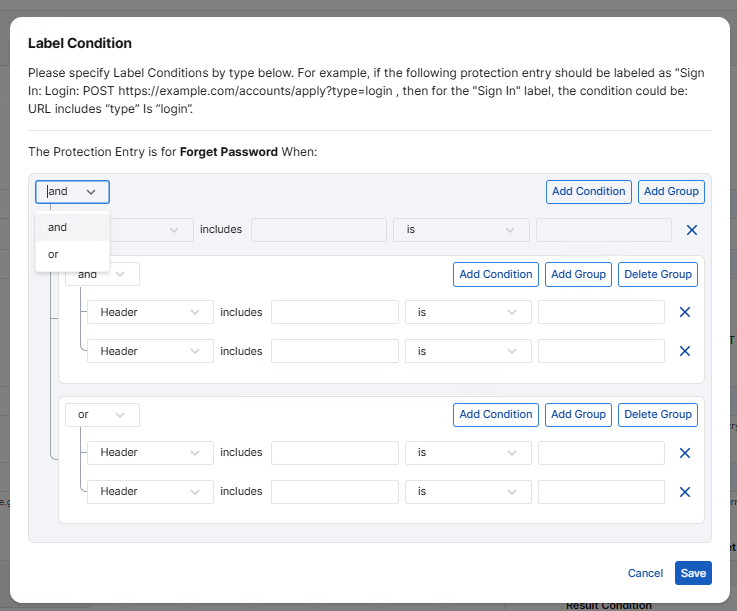This screenshot has width=737, height=611.
Task: Cancel the Label Condition dialog
Action: pyautogui.click(x=645, y=573)
